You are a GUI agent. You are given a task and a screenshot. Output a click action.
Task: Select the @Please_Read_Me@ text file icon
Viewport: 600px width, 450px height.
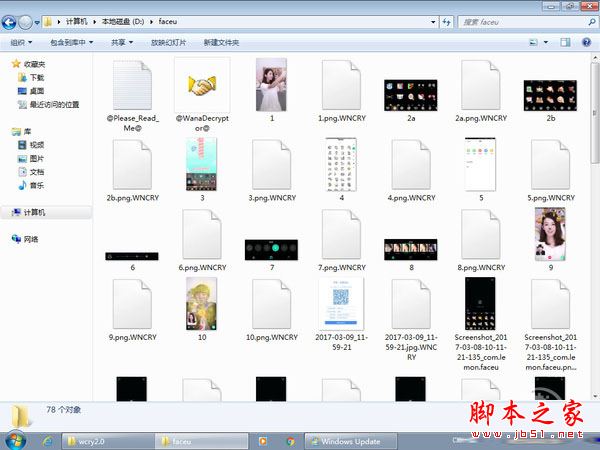[x=132, y=85]
